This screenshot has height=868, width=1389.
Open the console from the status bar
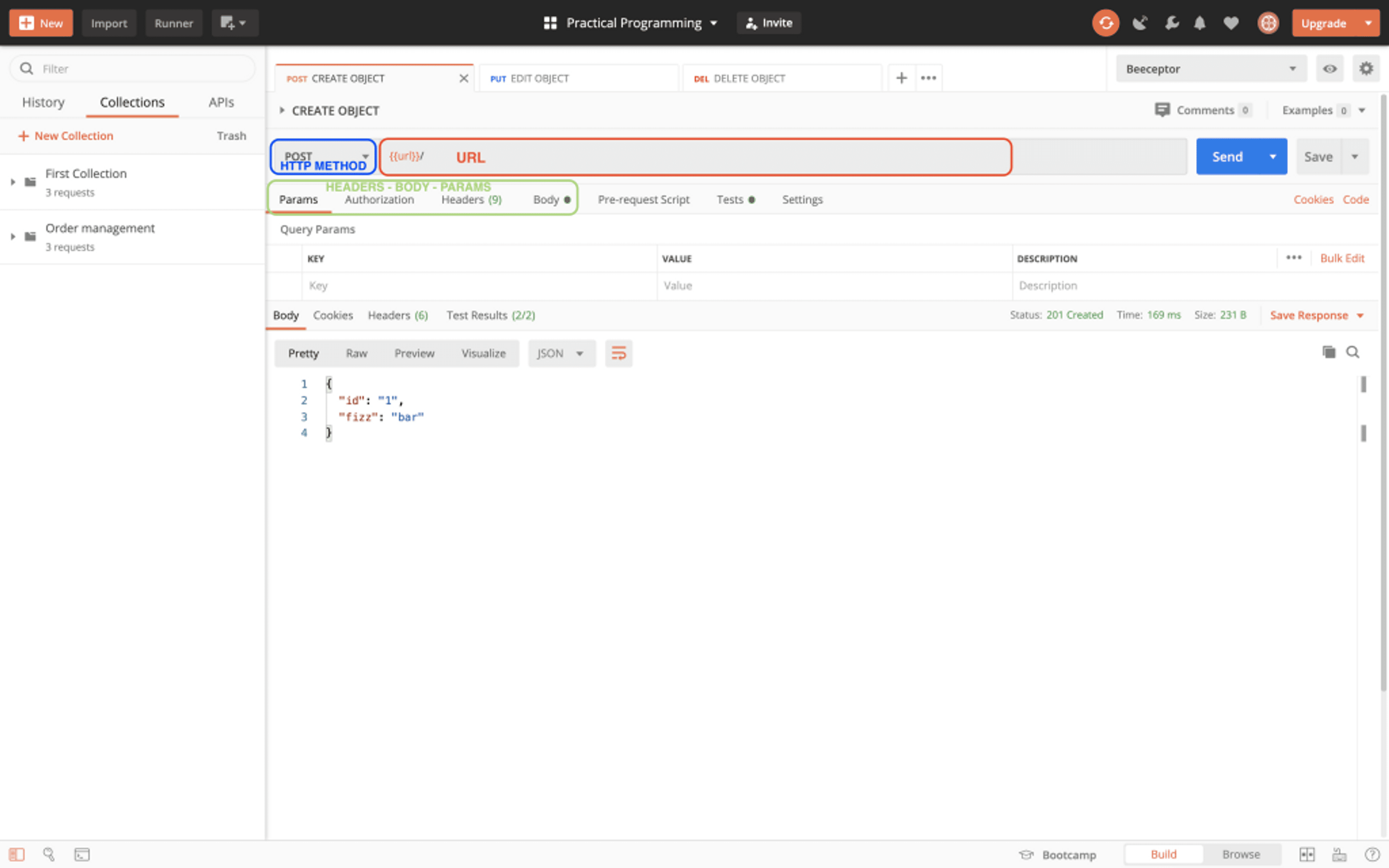pos(82,854)
